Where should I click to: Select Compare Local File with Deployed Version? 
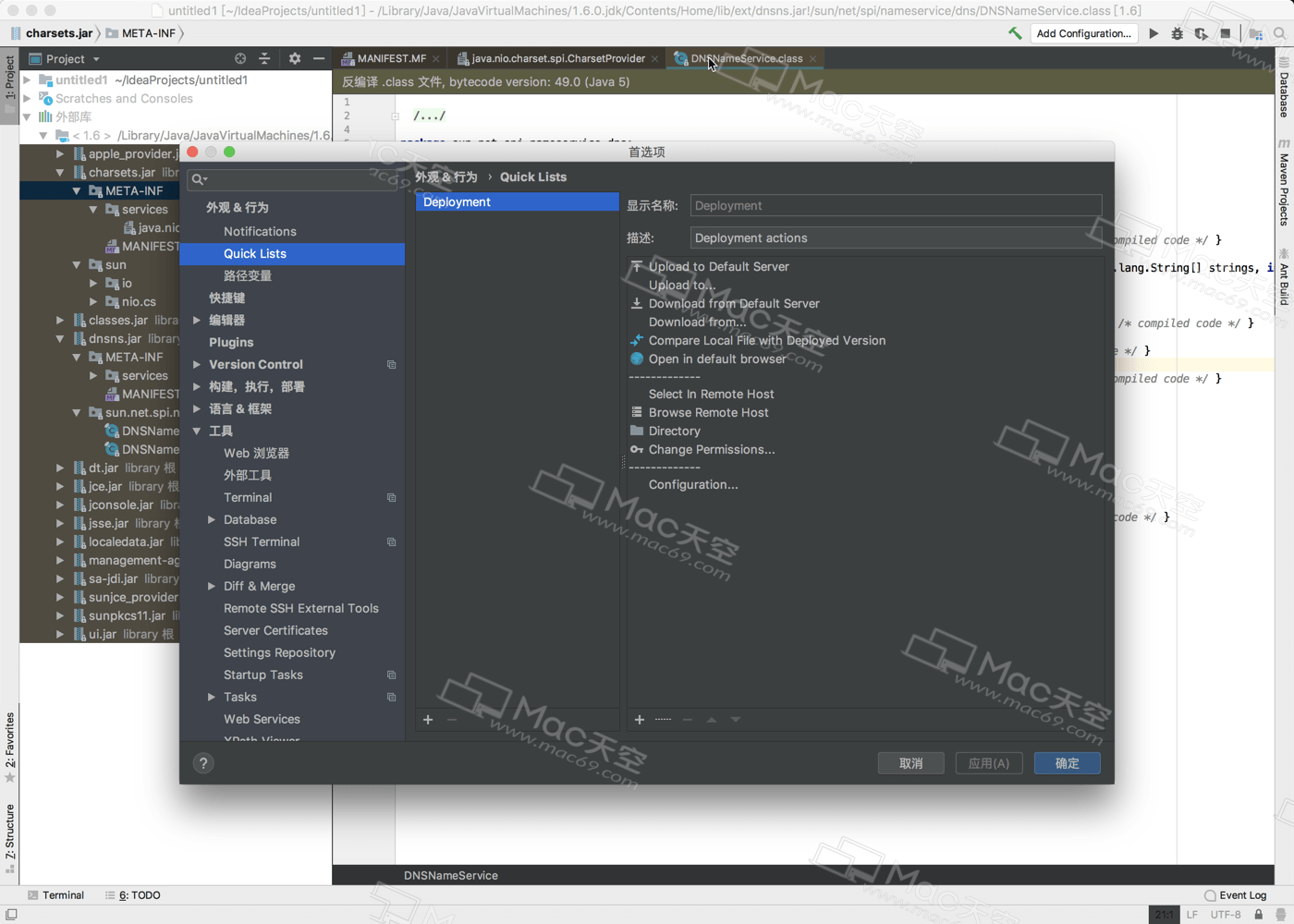click(767, 340)
